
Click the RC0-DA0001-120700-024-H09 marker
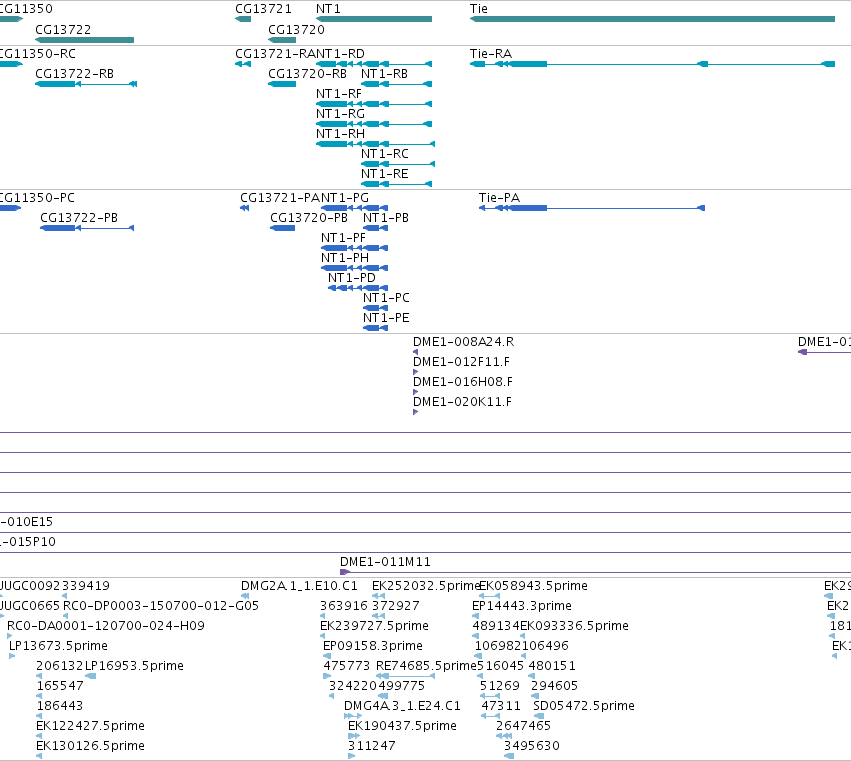9,636
